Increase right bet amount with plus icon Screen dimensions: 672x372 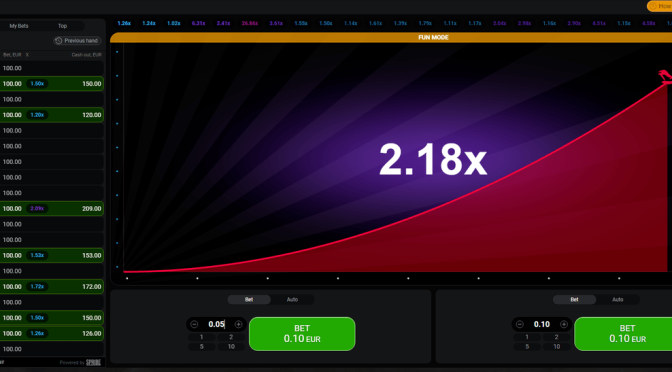point(564,324)
